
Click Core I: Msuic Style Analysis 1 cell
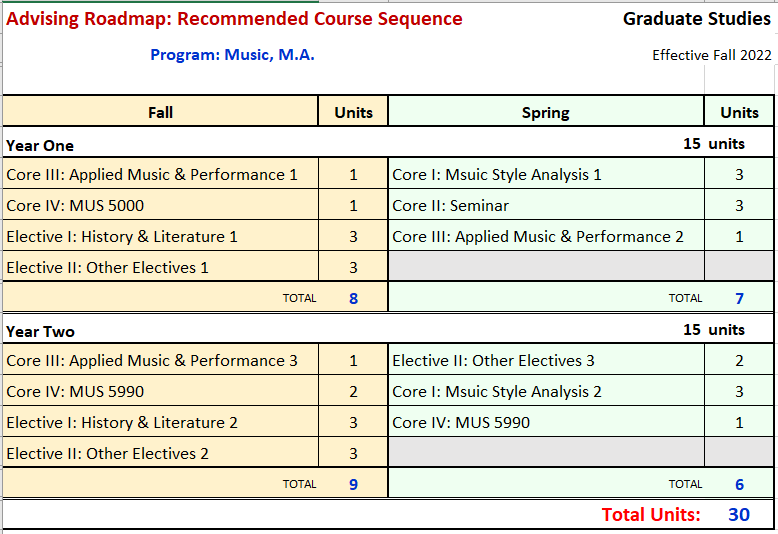(497, 175)
